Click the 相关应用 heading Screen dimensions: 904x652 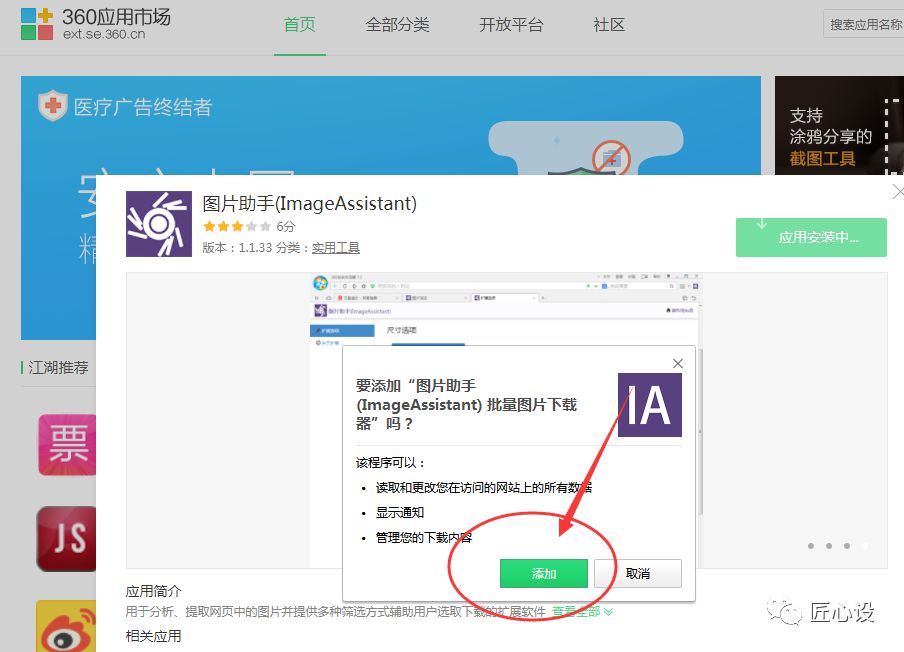tap(153, 636)
